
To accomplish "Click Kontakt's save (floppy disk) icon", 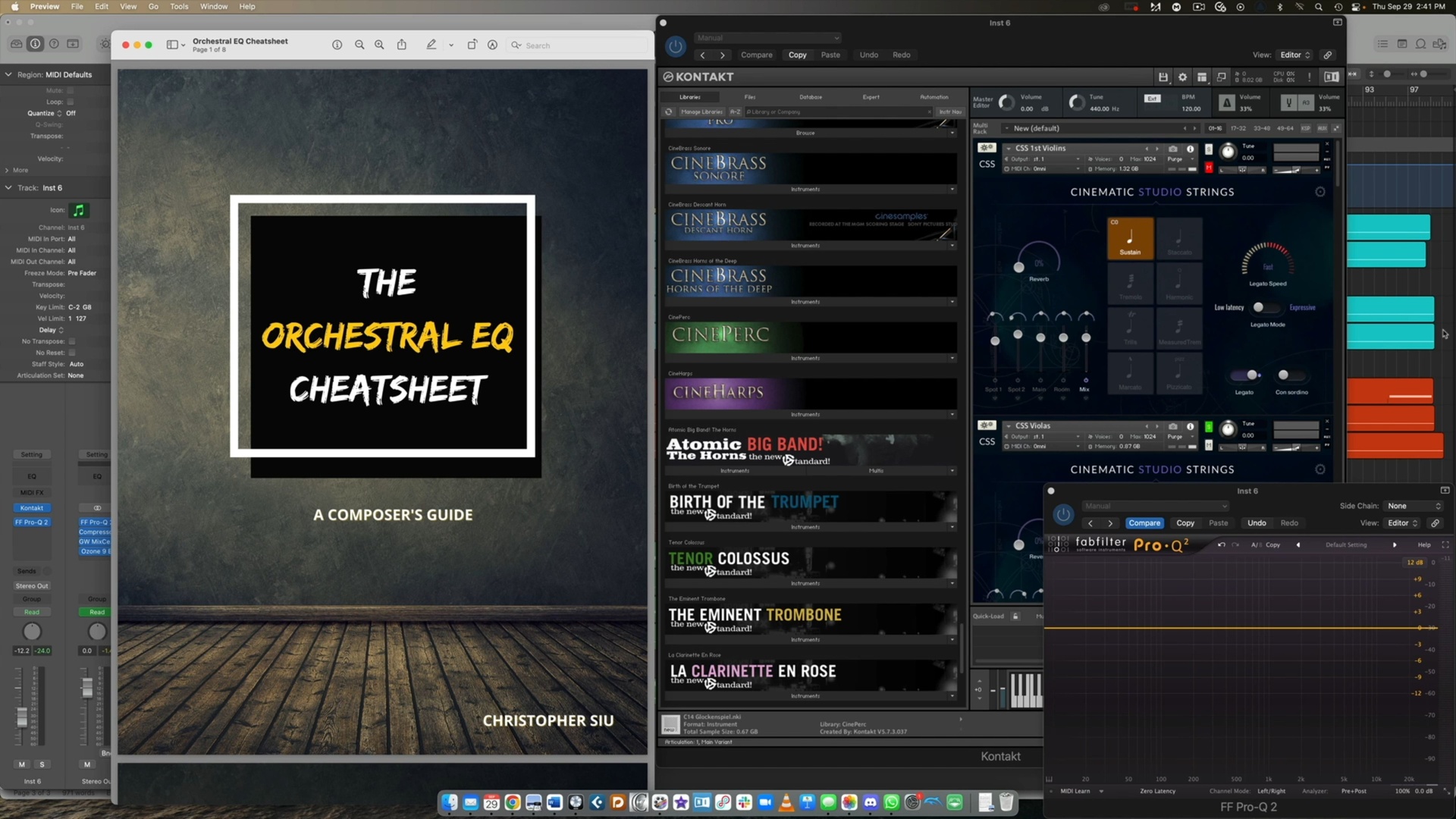I will pos(1163,77).
